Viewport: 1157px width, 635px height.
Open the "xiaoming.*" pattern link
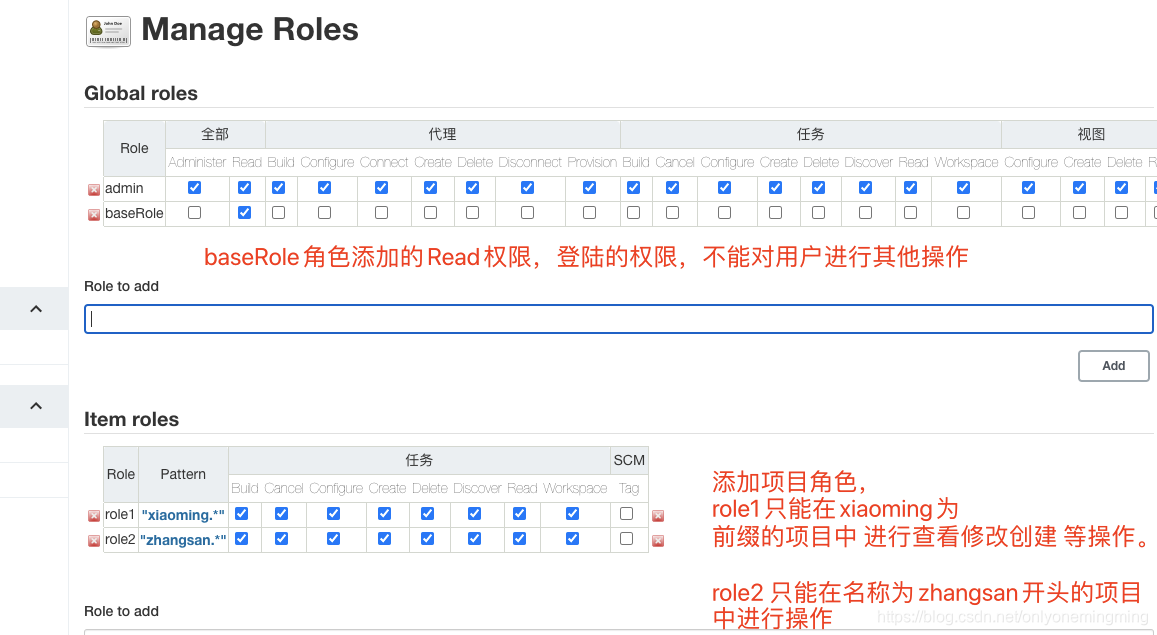point(182,514)
